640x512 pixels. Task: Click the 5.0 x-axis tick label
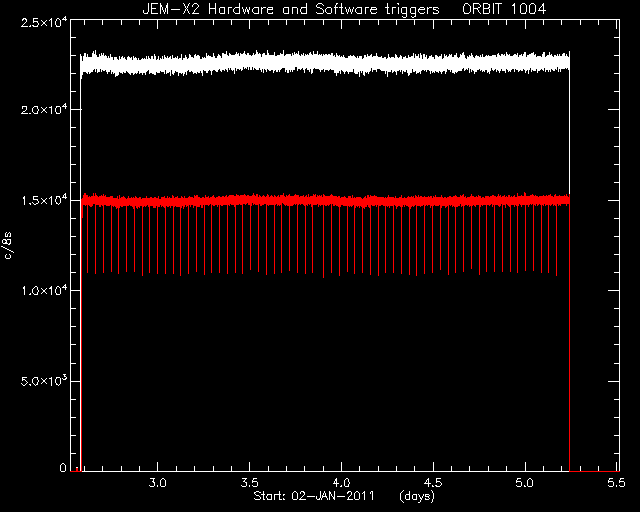(x=524, y=483)
